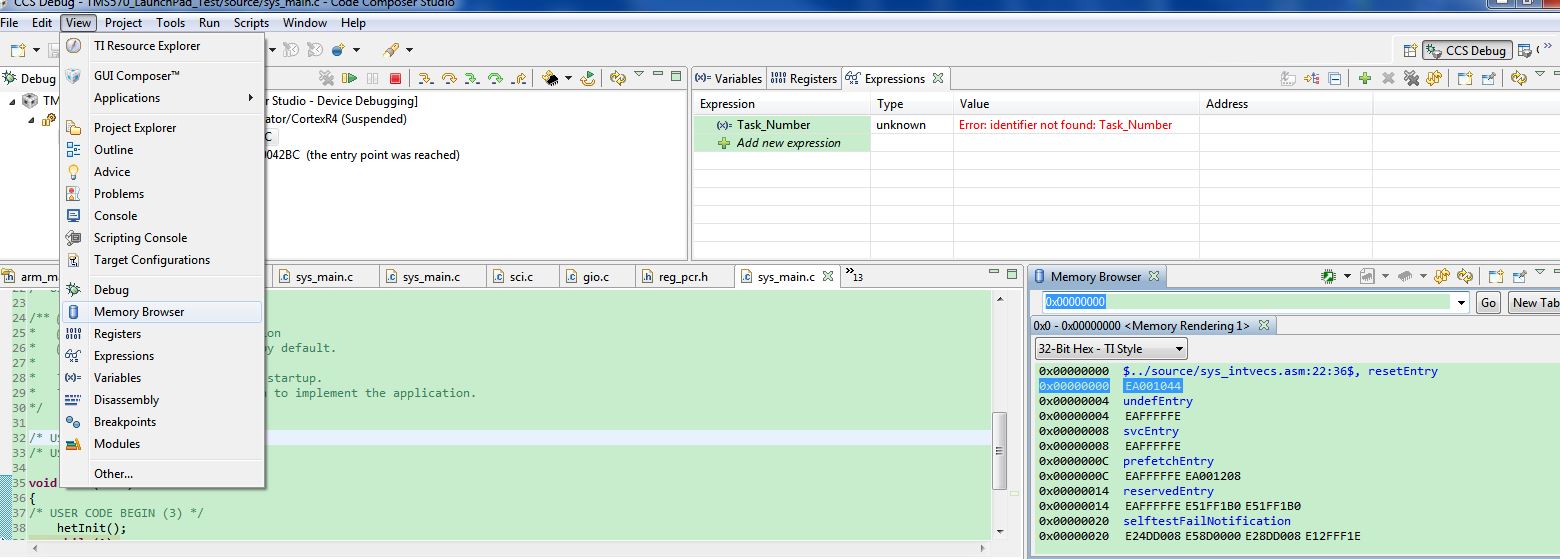
Task: Click the Go button in Memory Browser
Action: coord(1489,303)
